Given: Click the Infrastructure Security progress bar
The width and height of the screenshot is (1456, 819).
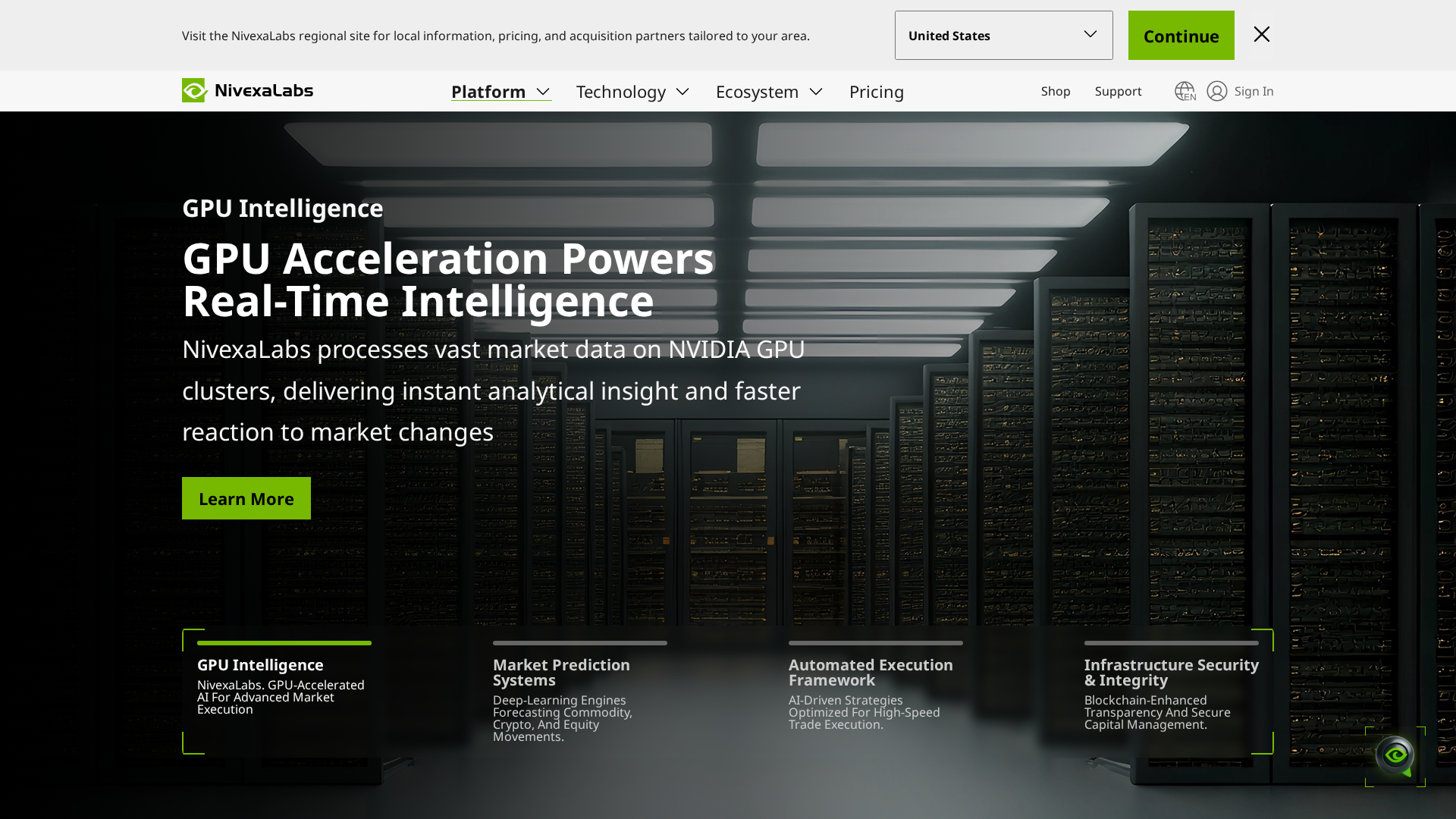Looking at the screenshot, I should 1171,643.
